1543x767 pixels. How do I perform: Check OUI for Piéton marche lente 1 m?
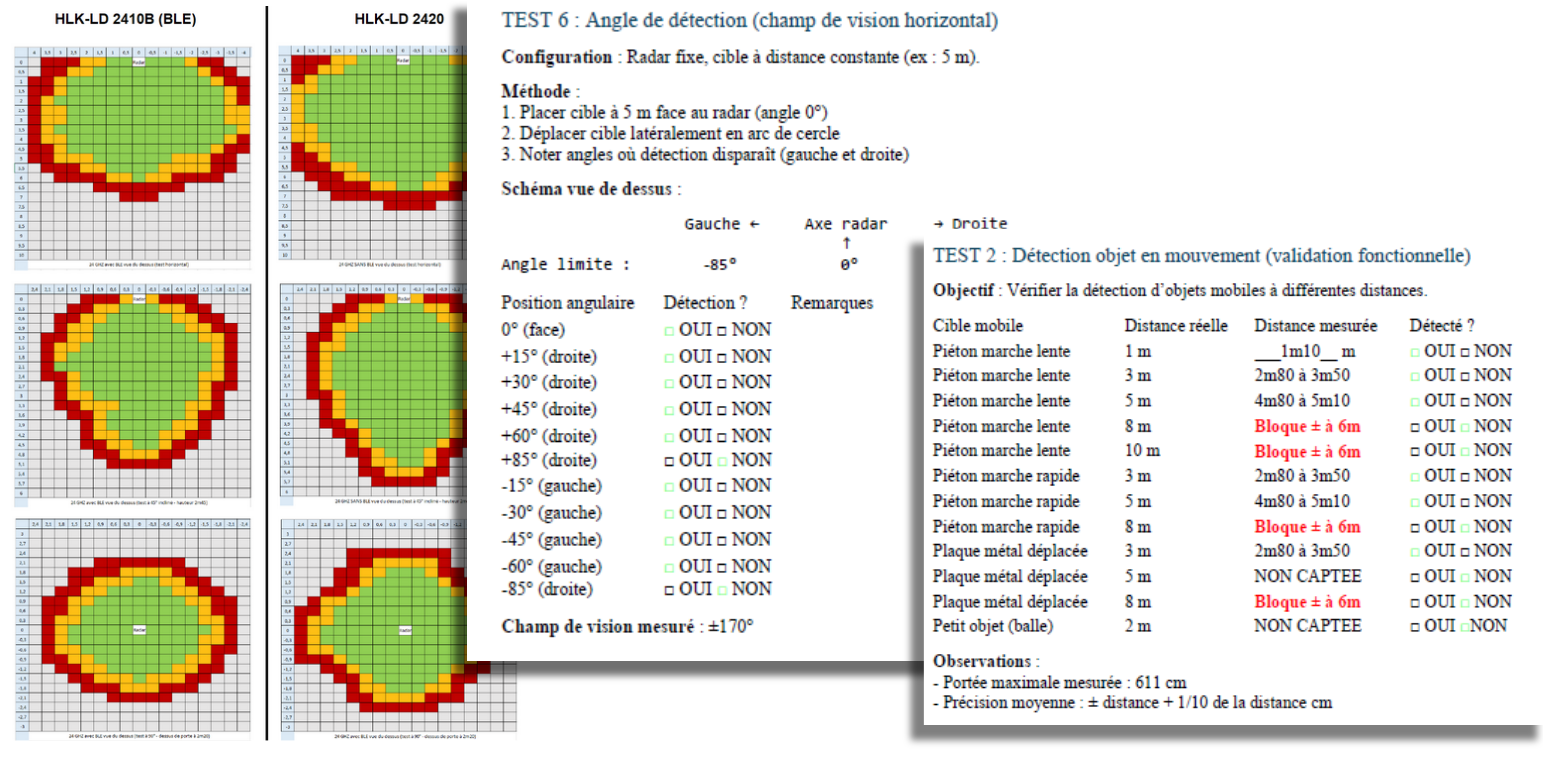point(1415,352)
